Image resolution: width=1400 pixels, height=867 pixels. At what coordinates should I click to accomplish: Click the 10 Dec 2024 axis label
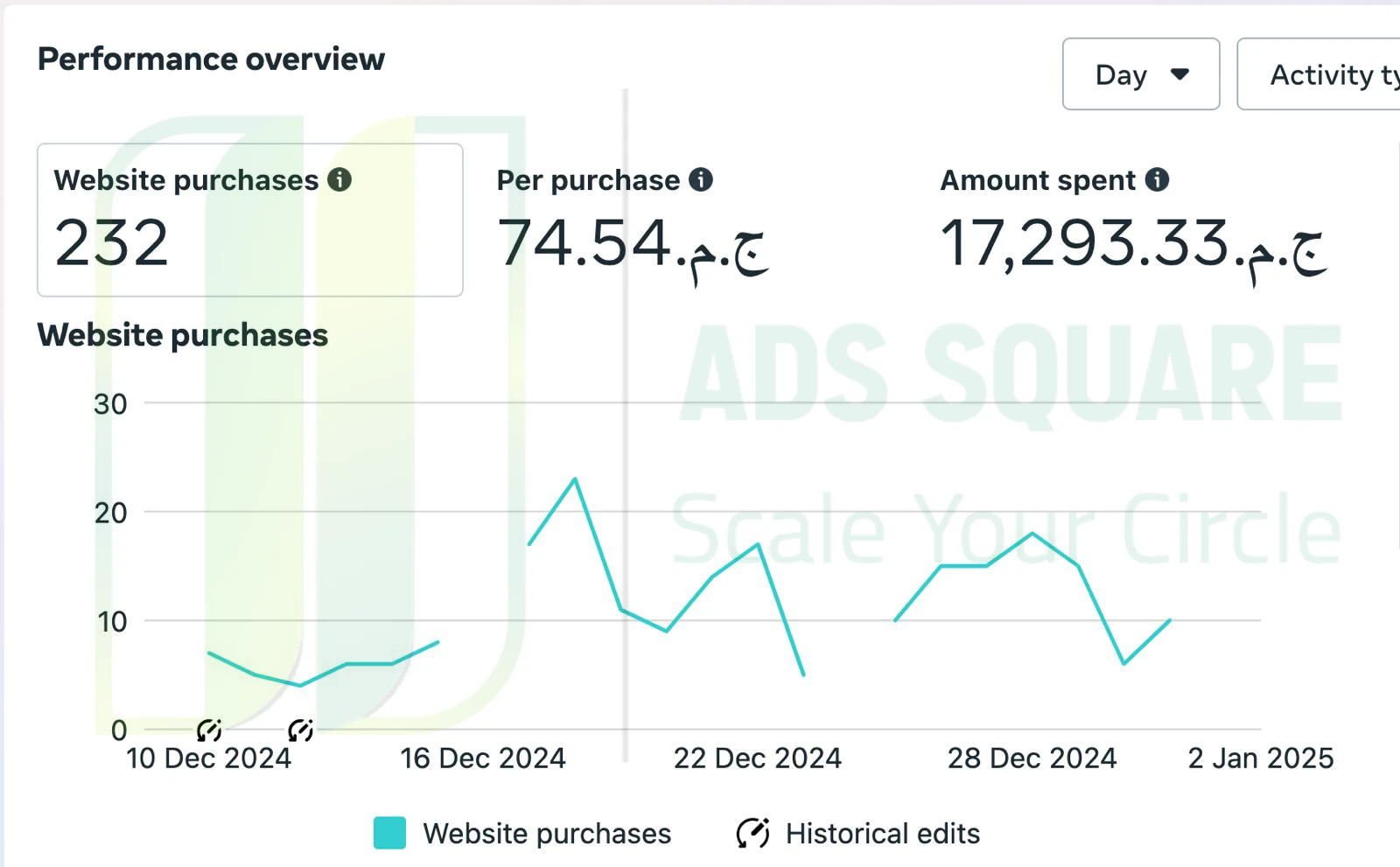click(x=208, y=758)
